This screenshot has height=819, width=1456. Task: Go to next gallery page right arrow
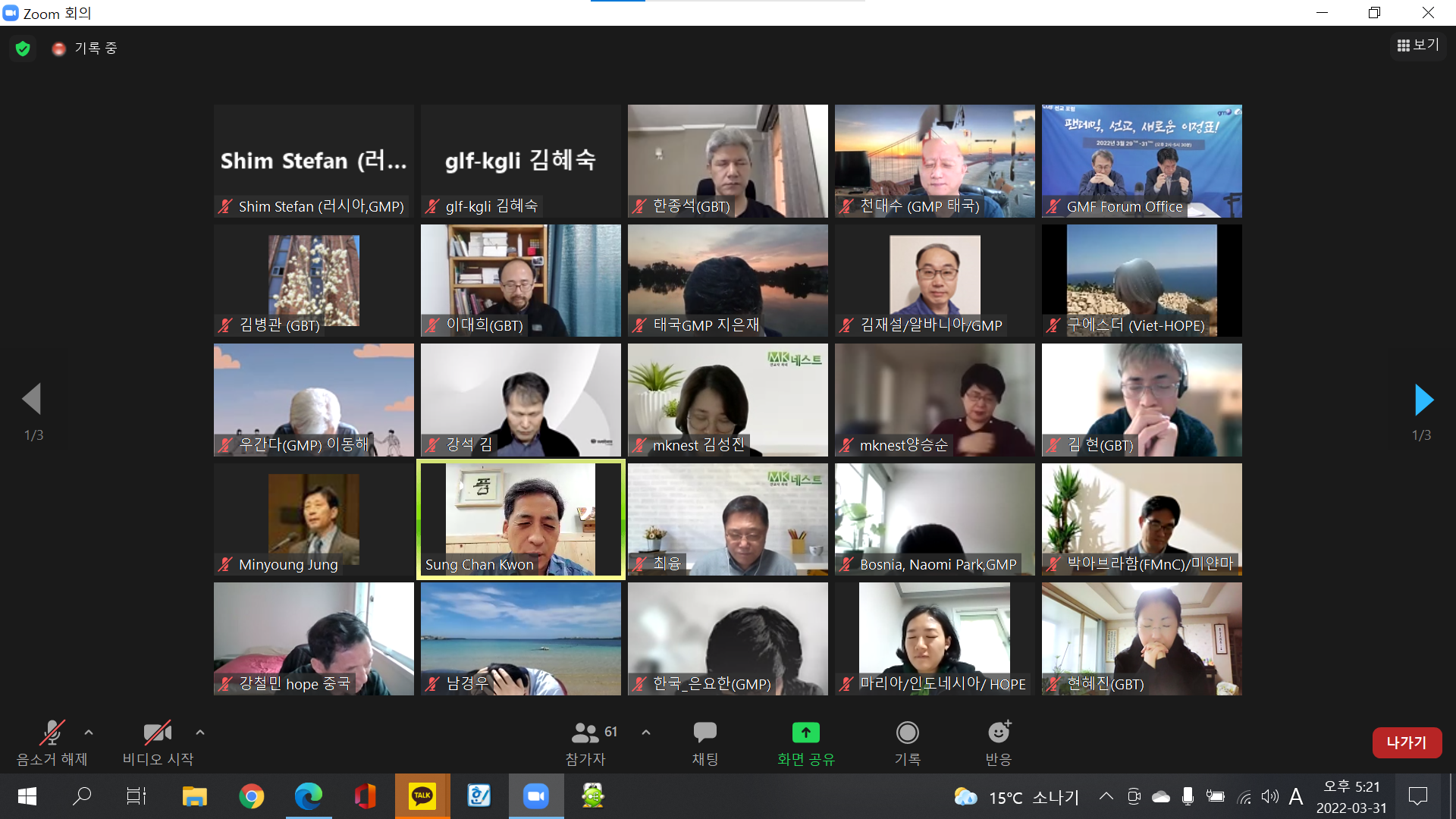1423,400
